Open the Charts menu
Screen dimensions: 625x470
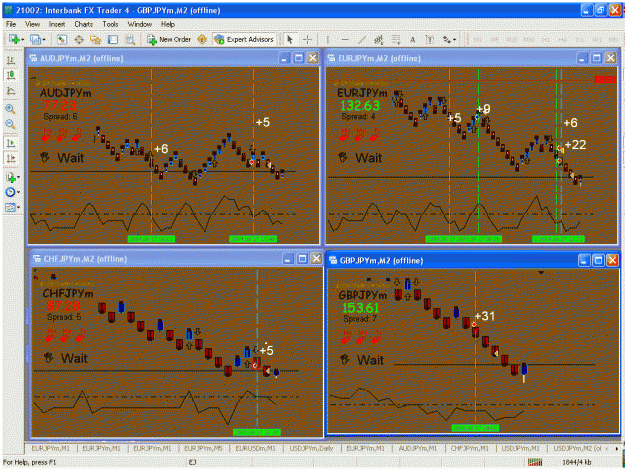(84, 24)
